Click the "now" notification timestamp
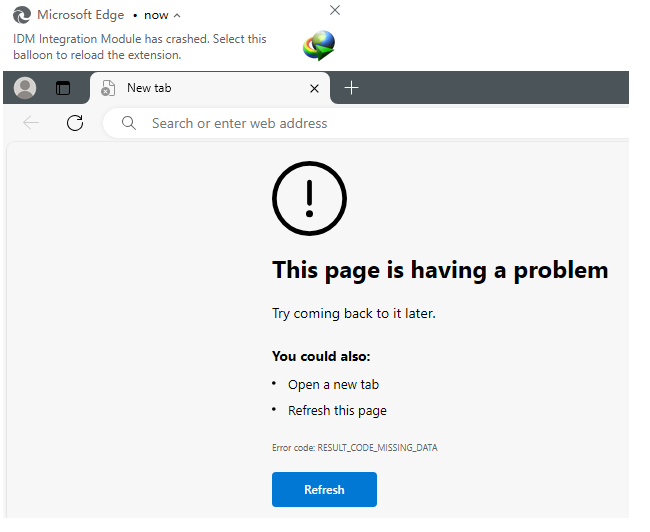 pos(156,16)
